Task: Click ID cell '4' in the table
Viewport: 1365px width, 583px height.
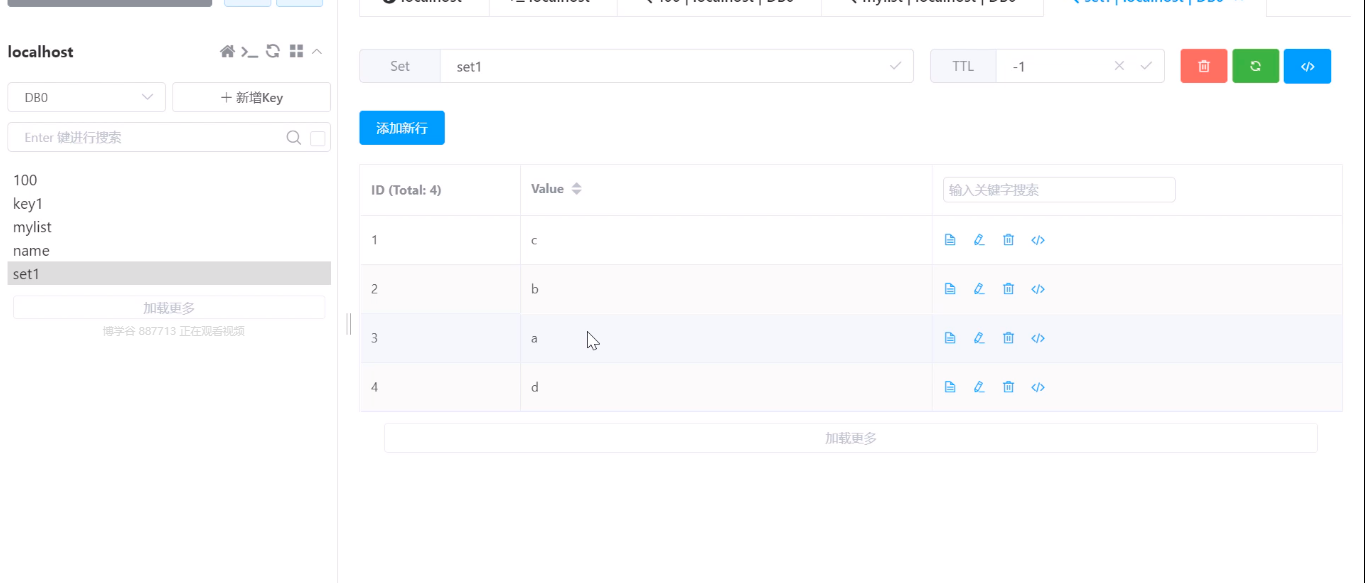Action: 440,387
